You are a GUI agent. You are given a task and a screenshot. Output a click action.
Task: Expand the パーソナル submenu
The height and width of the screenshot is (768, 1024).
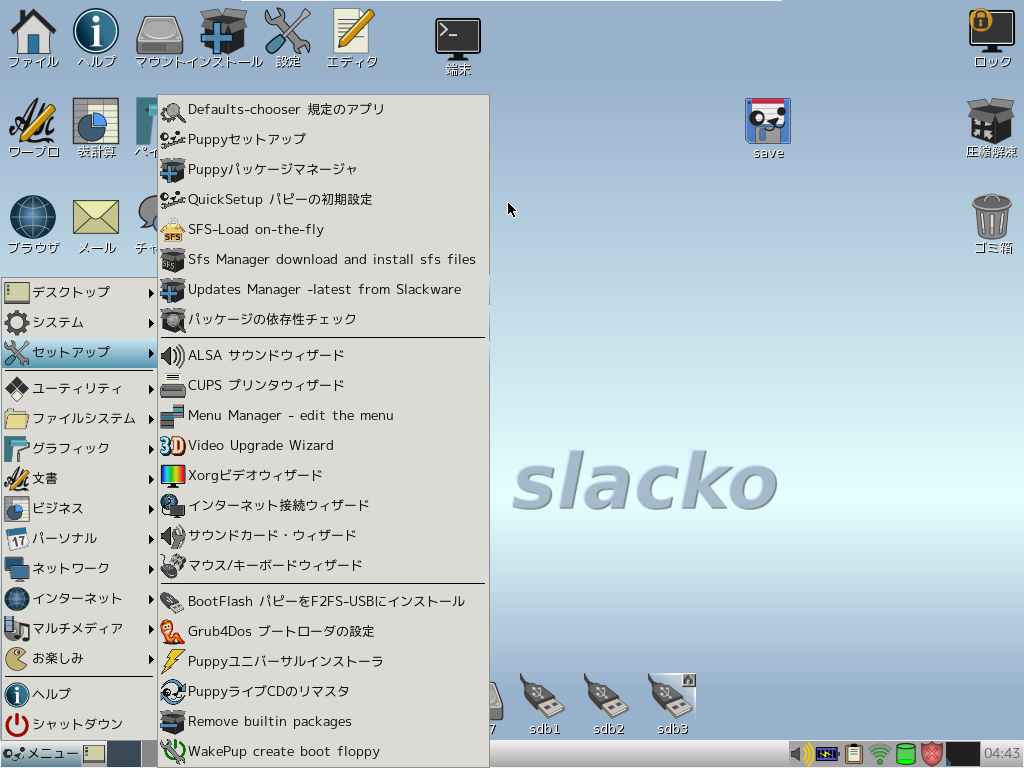click(x=79, y=539)
